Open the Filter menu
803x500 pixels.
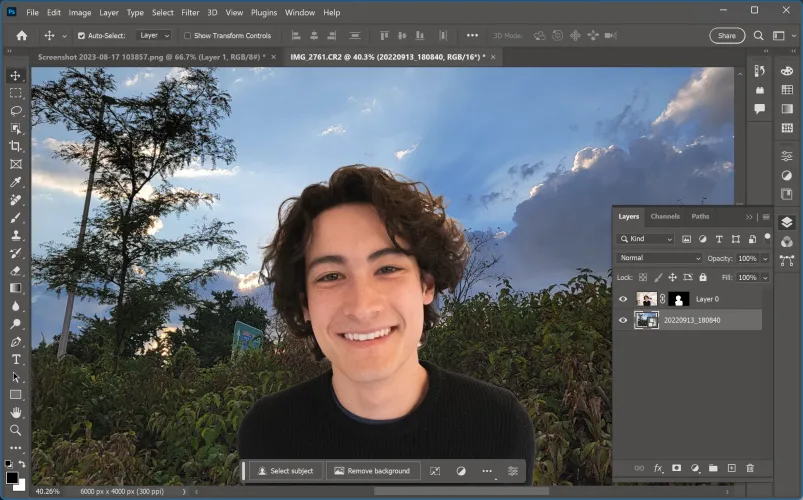tap(190, 12)
